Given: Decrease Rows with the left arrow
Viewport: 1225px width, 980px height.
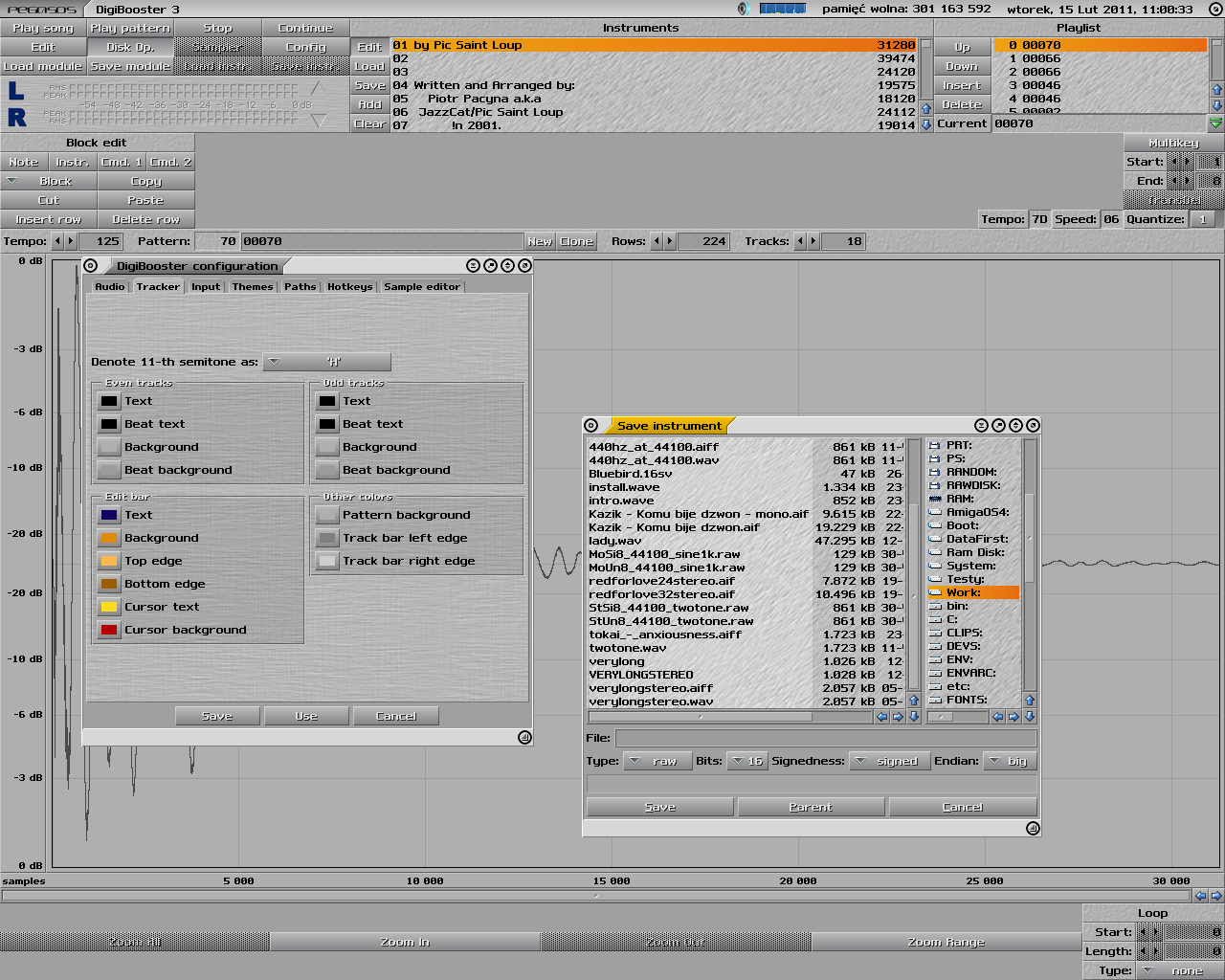Looking at the screenshot, I should (x=657, y=241).
